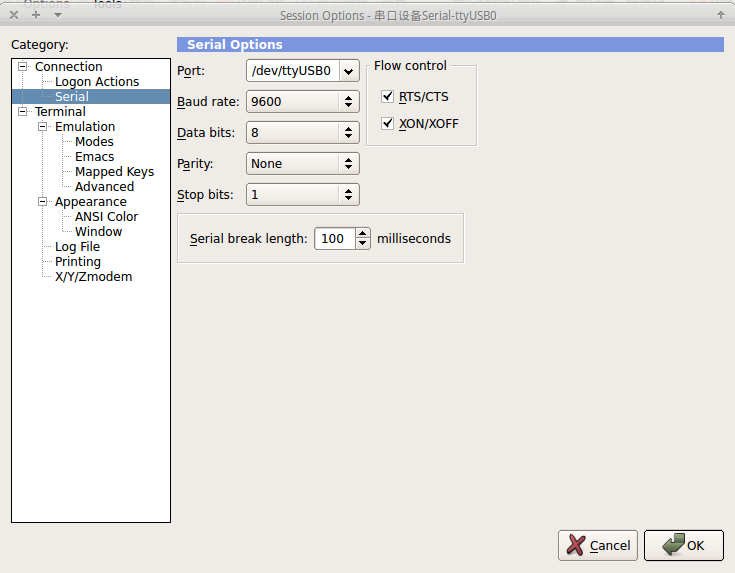Screen dimensions: 735x573
Task: Uncheck the XON/XOFF flow control checkbox
Action: (387, 124)
